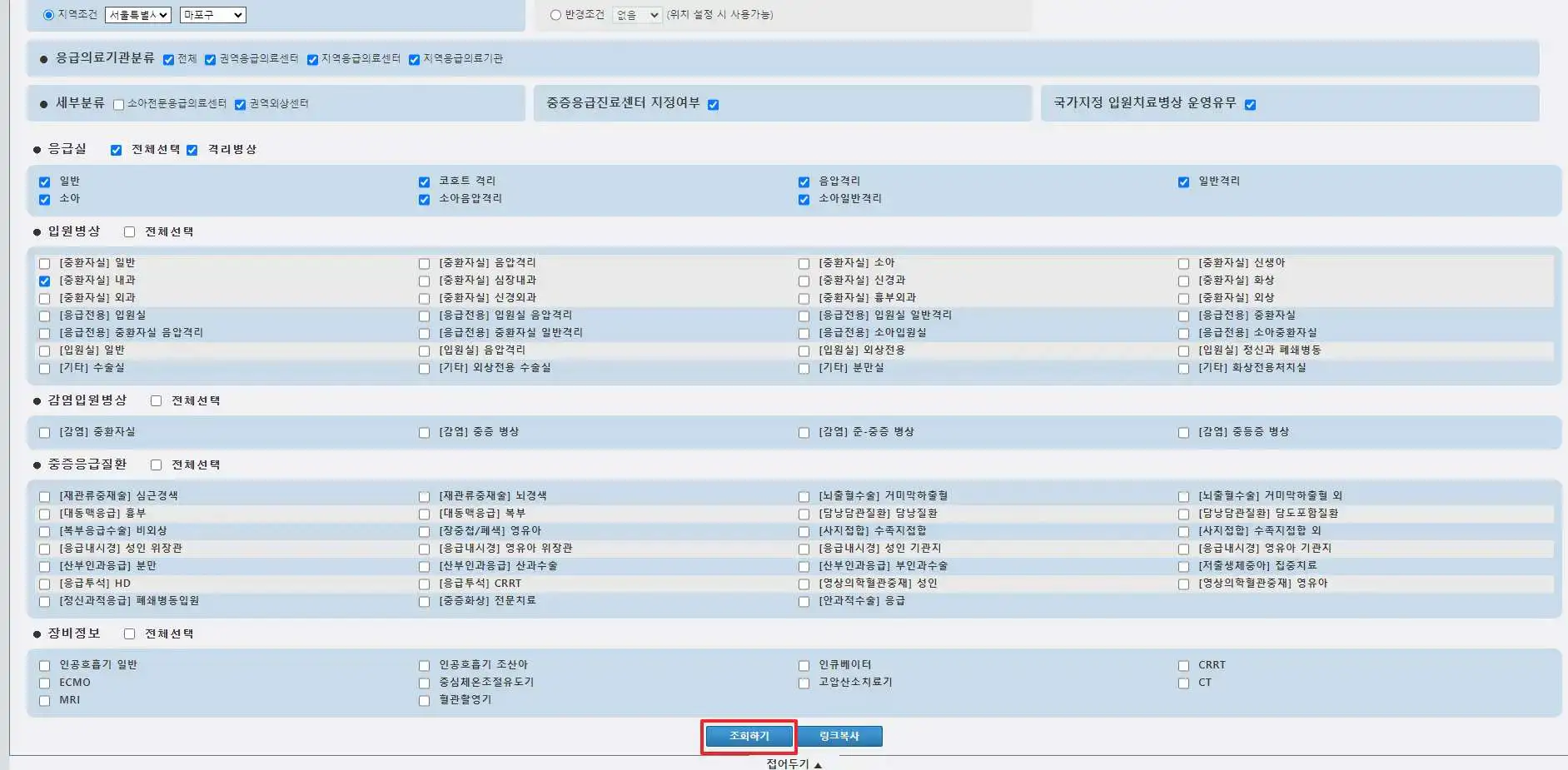Check [입원실] 정신과 폐쇄병동 checkbox
The width and height of the screenshot is (1568, 770).
1183,350
